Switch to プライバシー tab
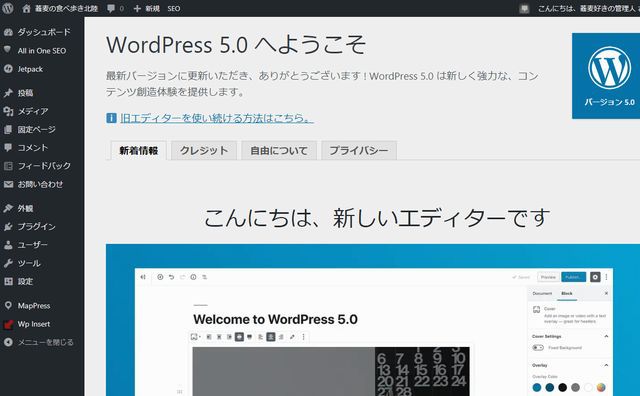Viewport: 640px width, 396px height. click(359, 151)
